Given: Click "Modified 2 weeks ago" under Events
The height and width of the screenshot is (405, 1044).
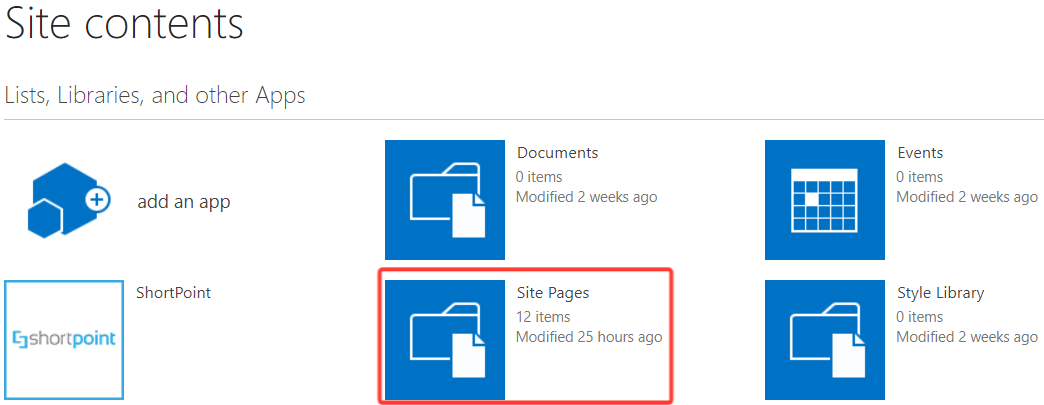Looking at the screenshot, I should pos(967,197).
